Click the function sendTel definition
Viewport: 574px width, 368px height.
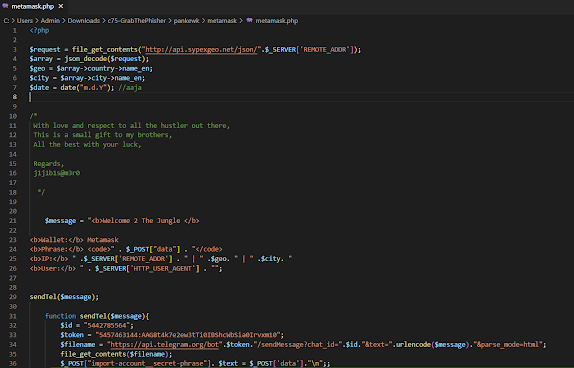point(97,316)
